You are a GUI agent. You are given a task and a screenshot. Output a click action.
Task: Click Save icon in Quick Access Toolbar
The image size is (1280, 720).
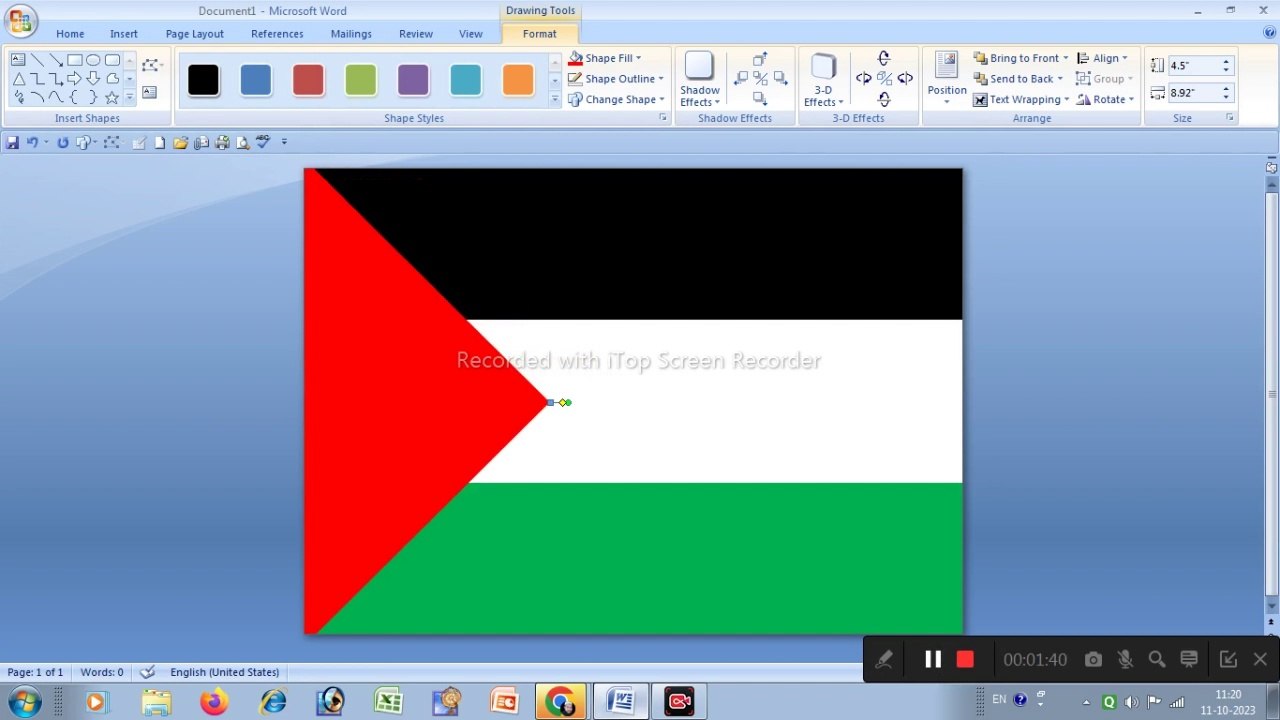(x=12, y=142)
